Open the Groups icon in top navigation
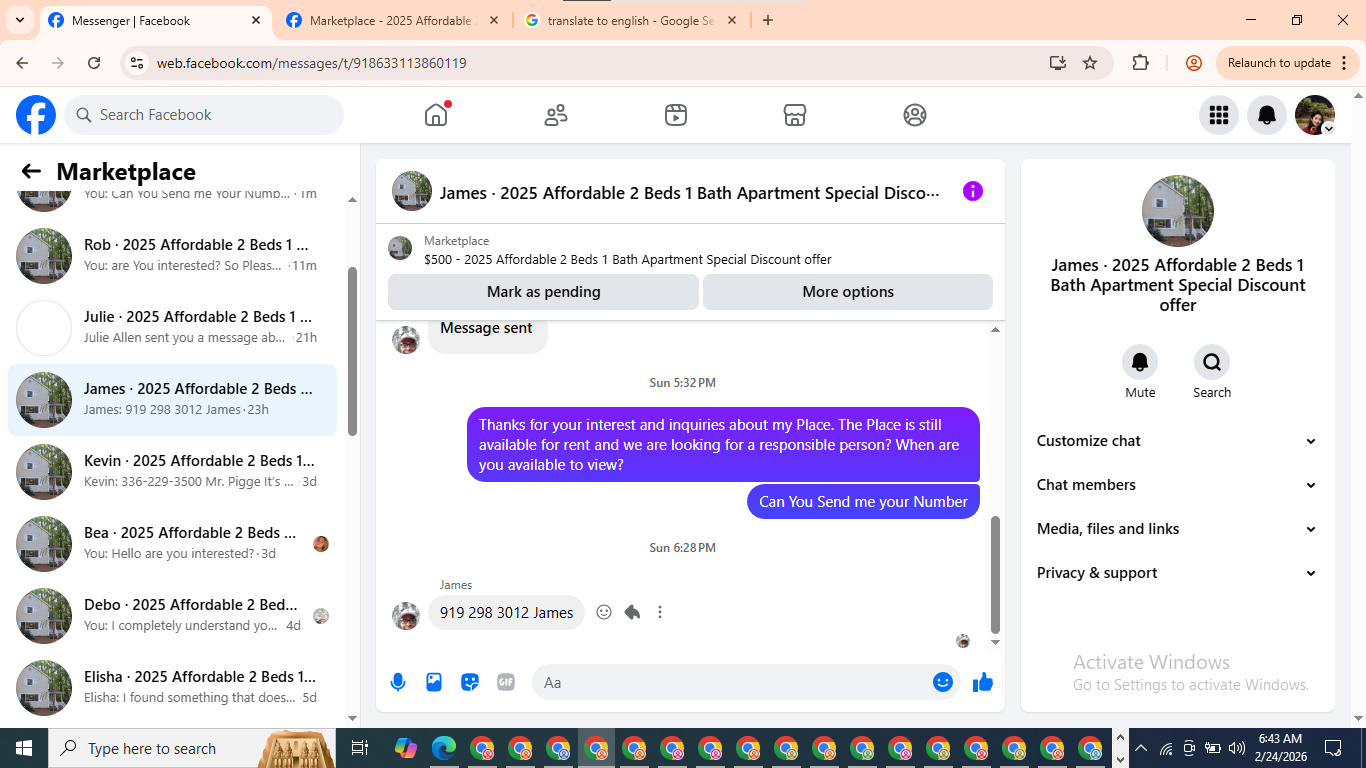1366x768 pixels. point(915,115)
